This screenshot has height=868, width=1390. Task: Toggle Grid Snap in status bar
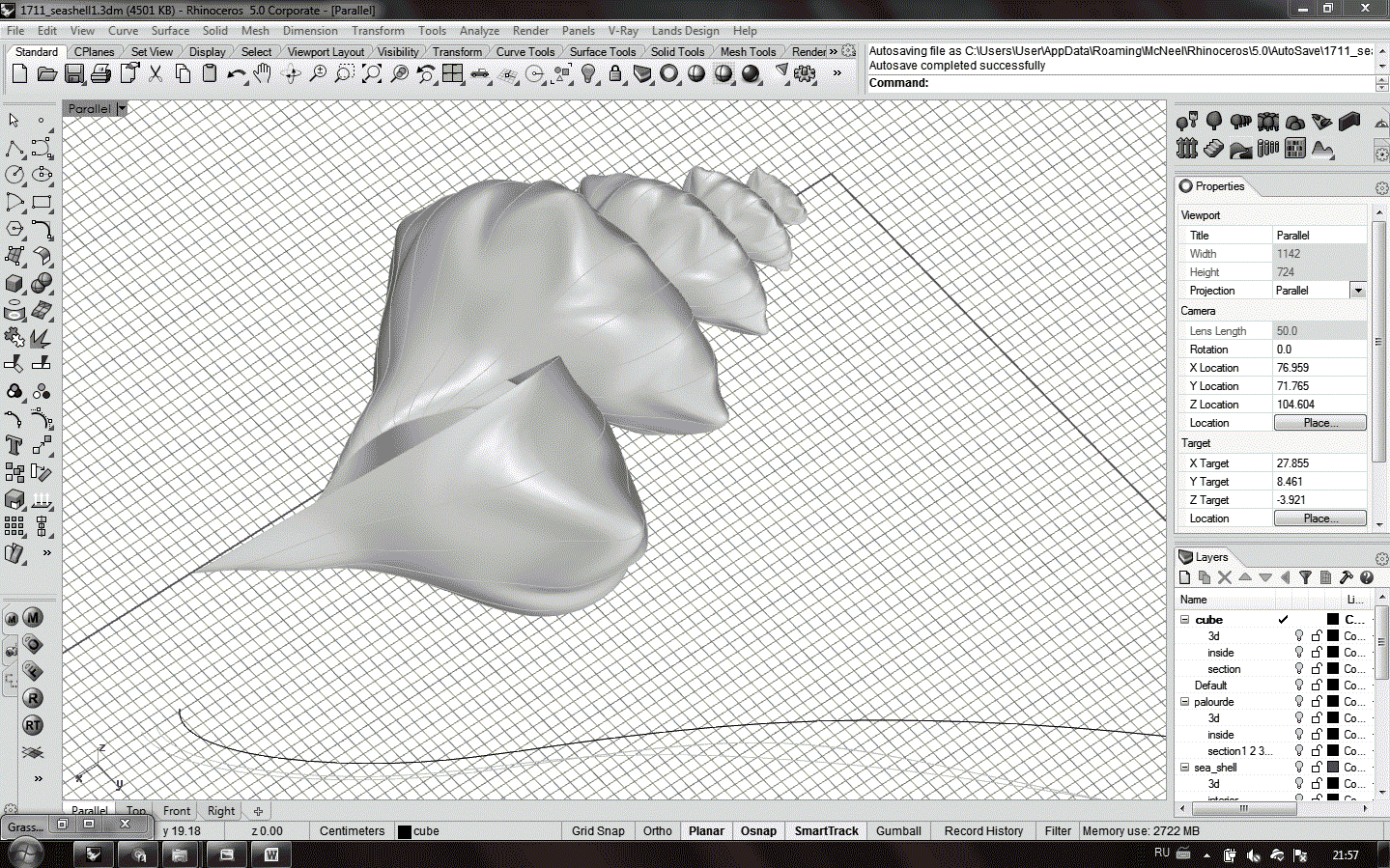tap(597, 830)
